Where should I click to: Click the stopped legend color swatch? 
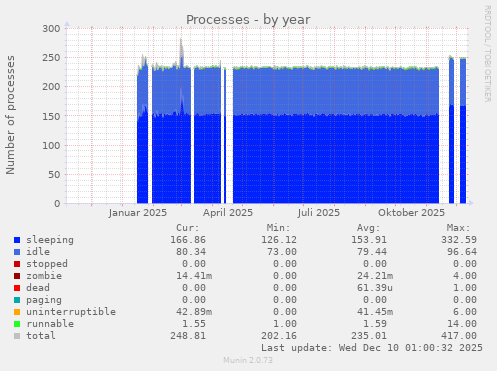[17, 264]
